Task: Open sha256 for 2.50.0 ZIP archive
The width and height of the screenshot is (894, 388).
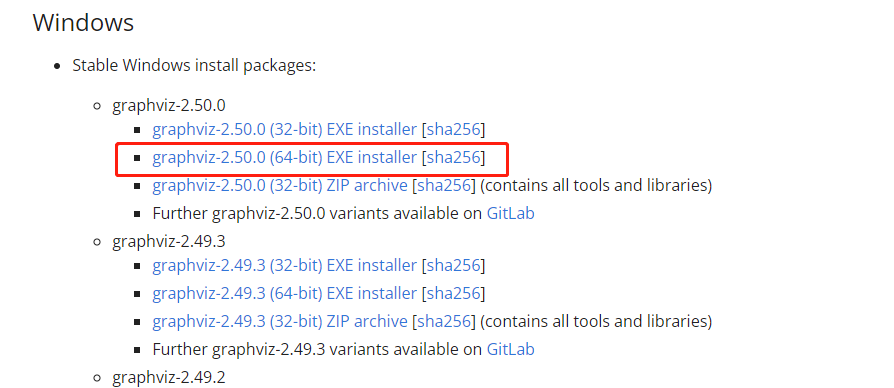Action: (444, 185)
